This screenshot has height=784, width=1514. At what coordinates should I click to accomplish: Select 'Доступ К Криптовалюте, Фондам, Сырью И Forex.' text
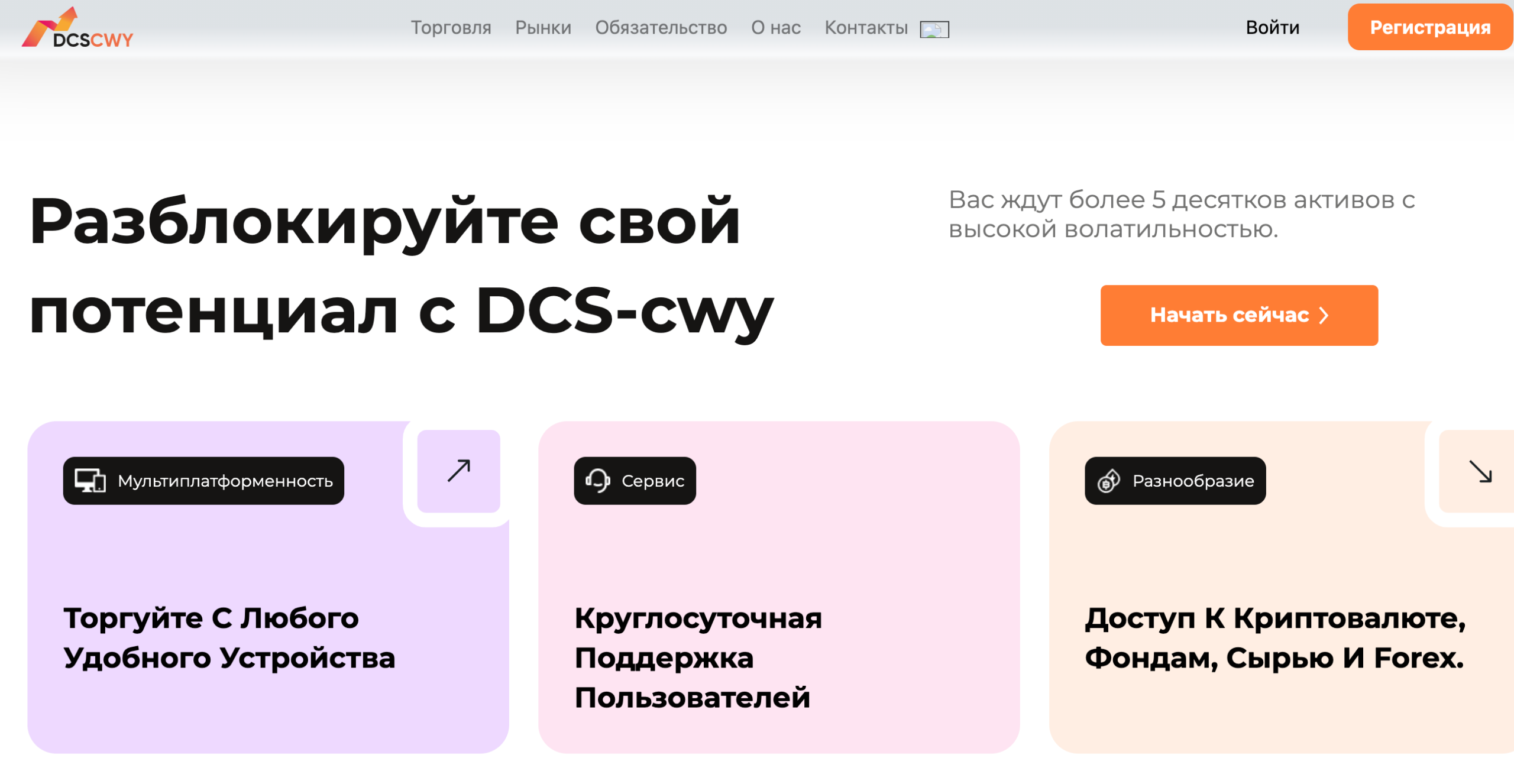(x=1275, y=638)
